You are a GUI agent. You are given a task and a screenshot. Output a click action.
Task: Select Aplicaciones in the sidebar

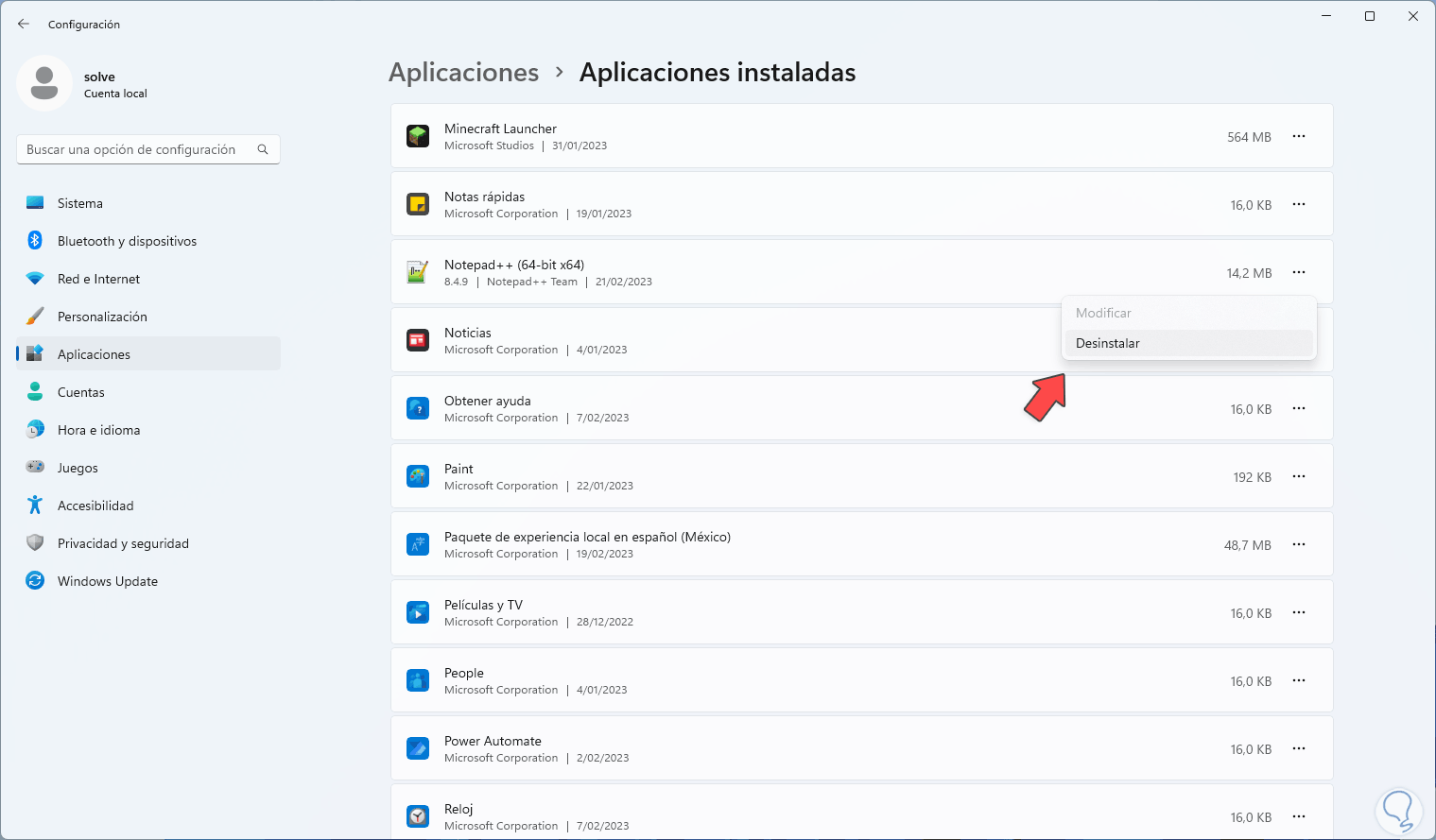[148, 354]
